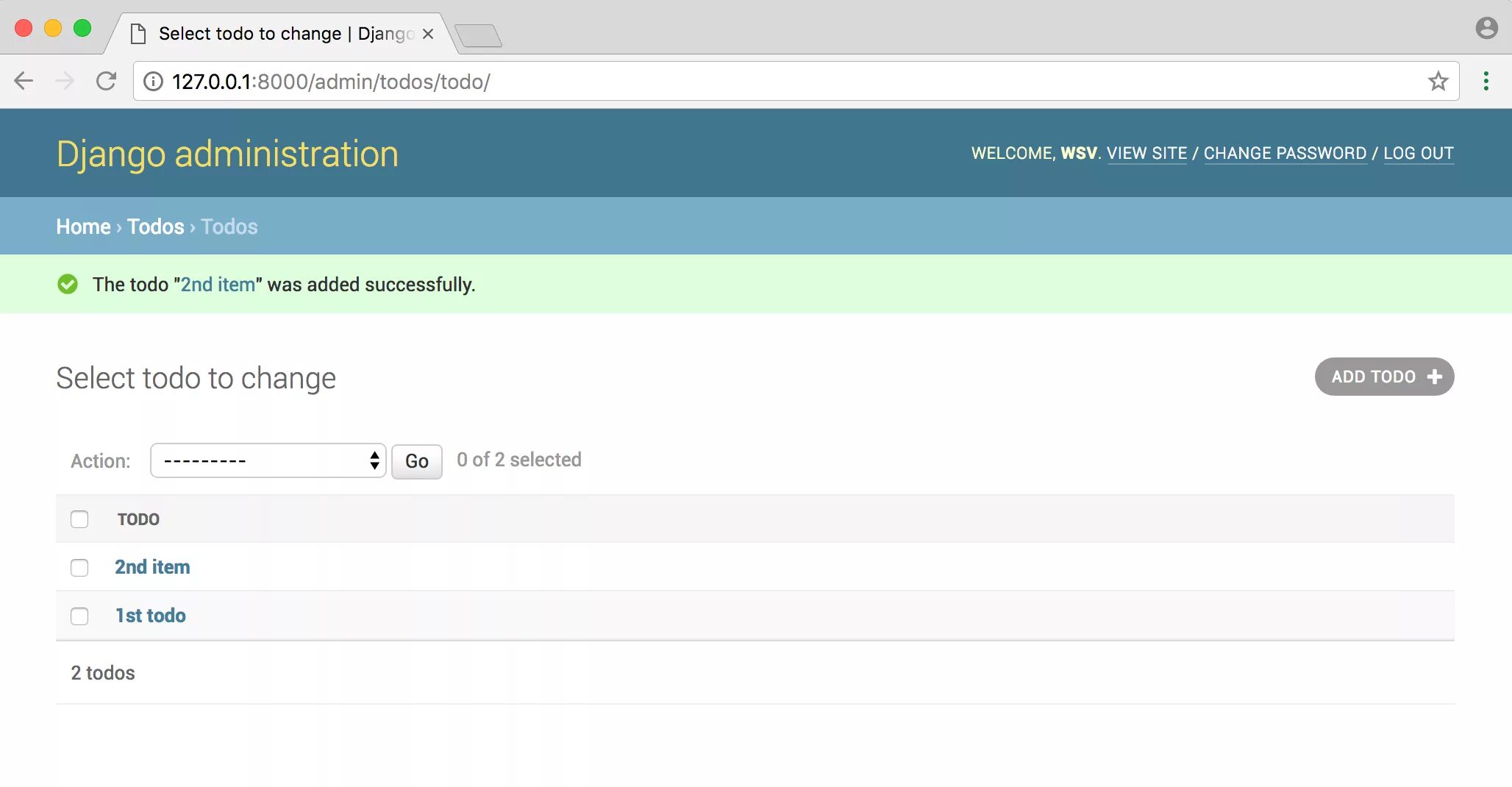Toggle the select-all checkbox in header
Viewport: 1512px width, 787px height.
pos(79,519)
